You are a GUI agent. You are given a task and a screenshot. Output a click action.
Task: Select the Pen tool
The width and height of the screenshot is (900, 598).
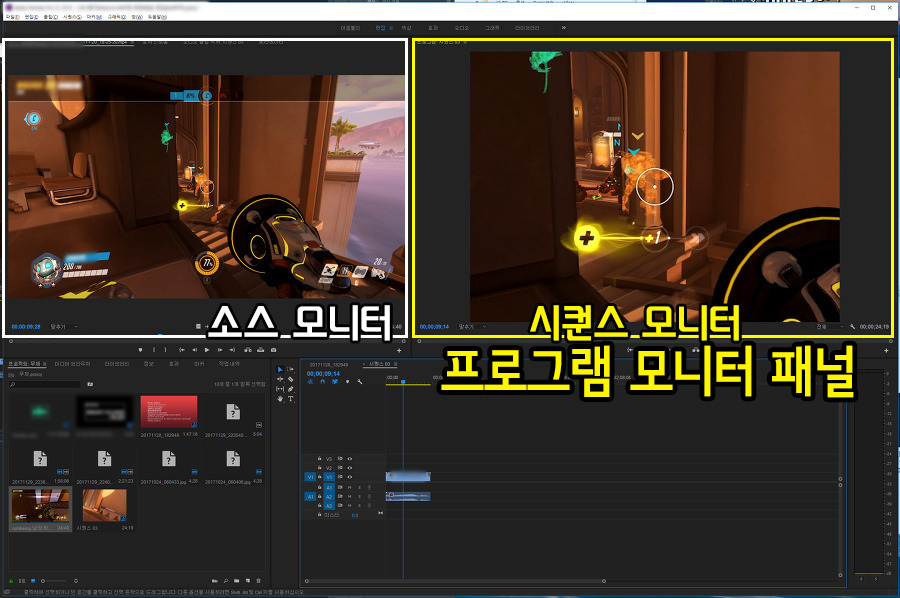pos(290,389)
